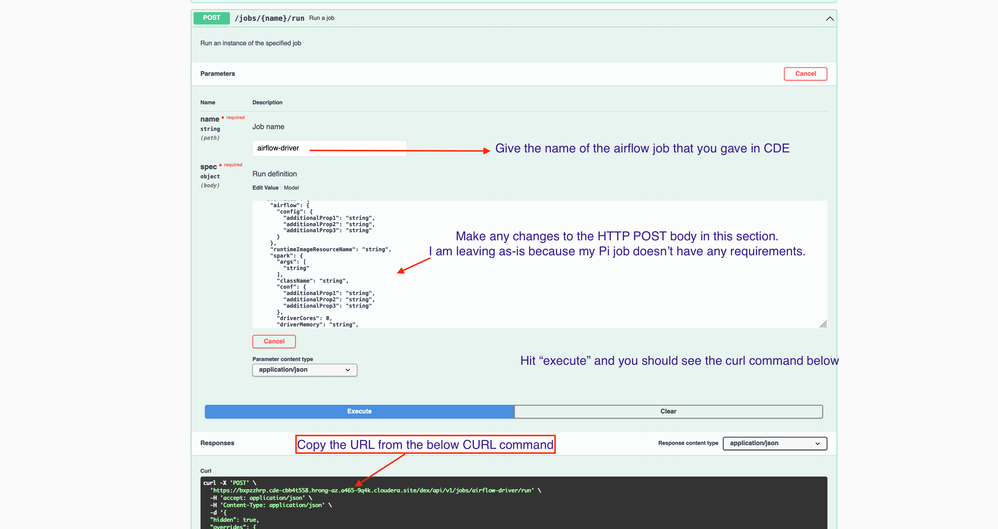Select the Edit Value tab
Viewport: 998px width, 529px height.
265,188
